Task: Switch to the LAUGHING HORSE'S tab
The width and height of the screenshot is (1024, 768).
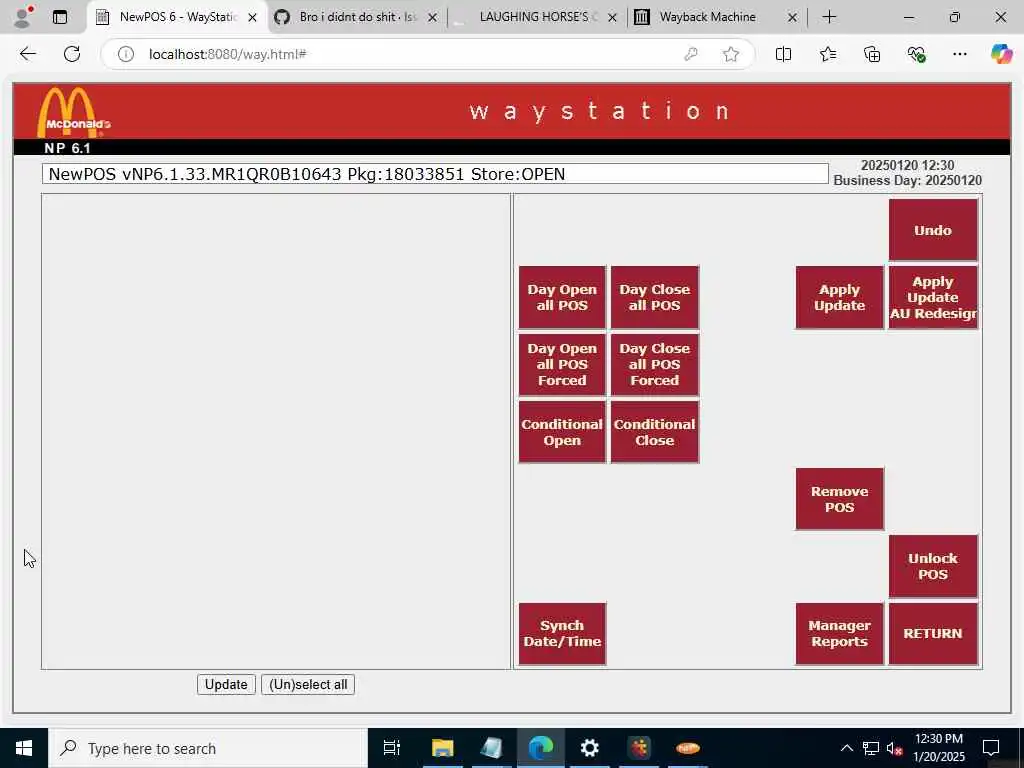Action: coord(536,17)
